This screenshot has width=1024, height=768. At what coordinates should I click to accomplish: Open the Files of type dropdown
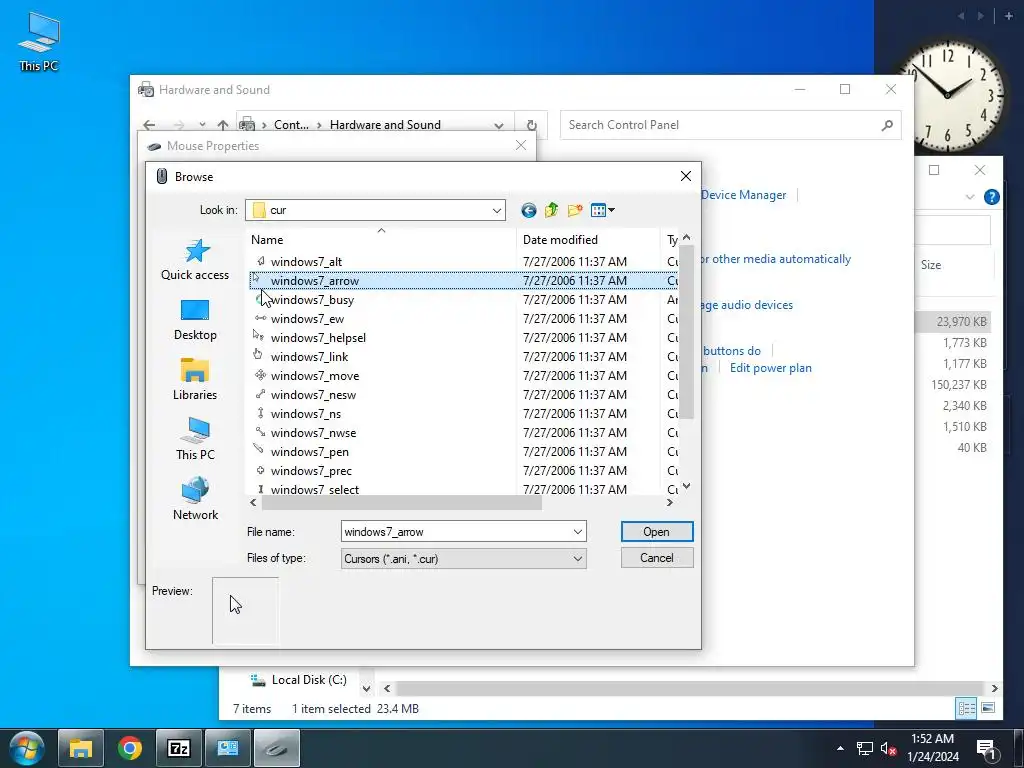click(577, 558)
